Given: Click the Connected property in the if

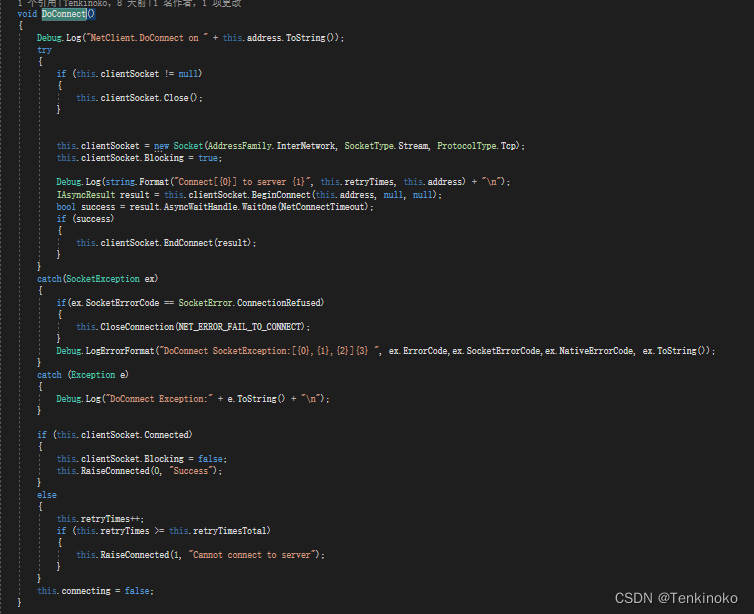Looking at the screenshot, I should [x=166, y=435].
